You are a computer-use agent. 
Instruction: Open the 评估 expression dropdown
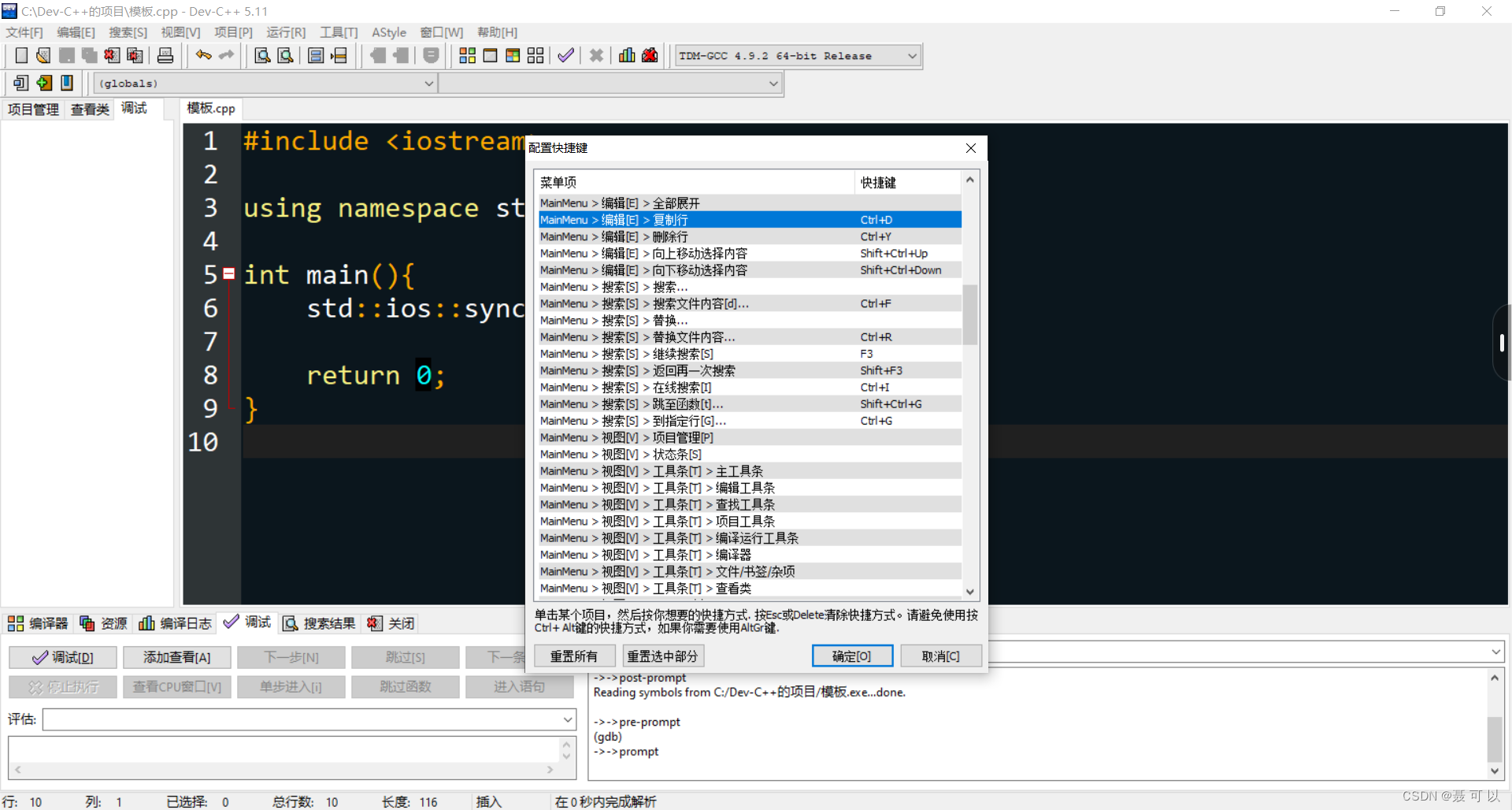click(567, 719)
